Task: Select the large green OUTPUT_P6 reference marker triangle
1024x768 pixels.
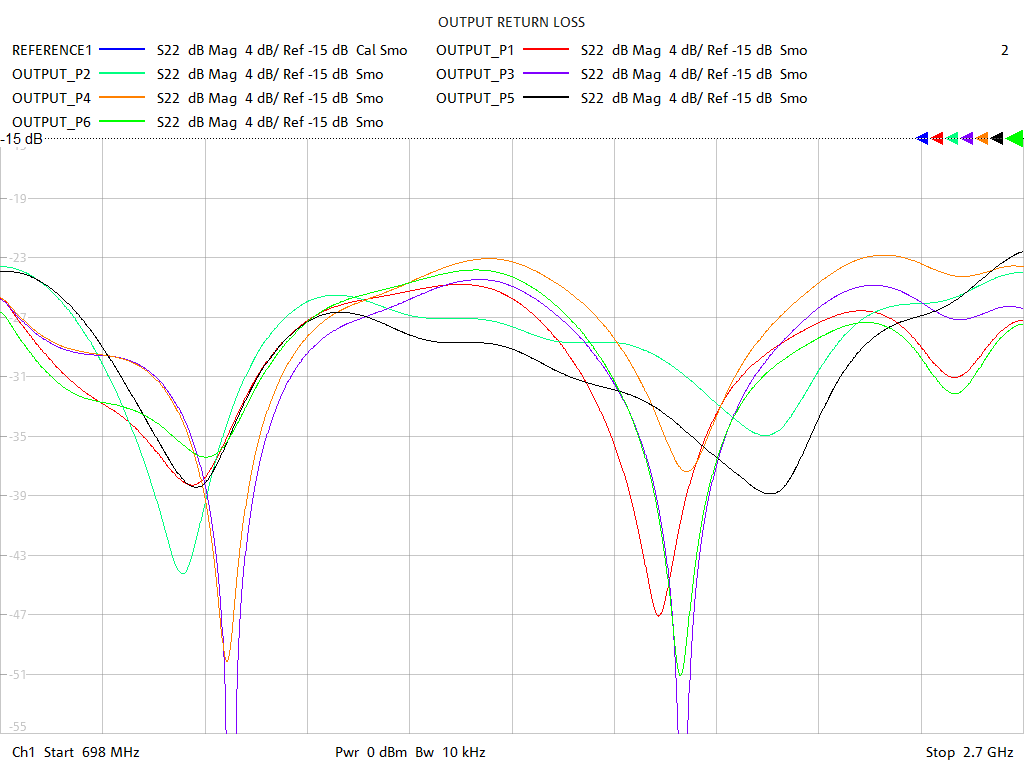Action: tap(1014, 138)
